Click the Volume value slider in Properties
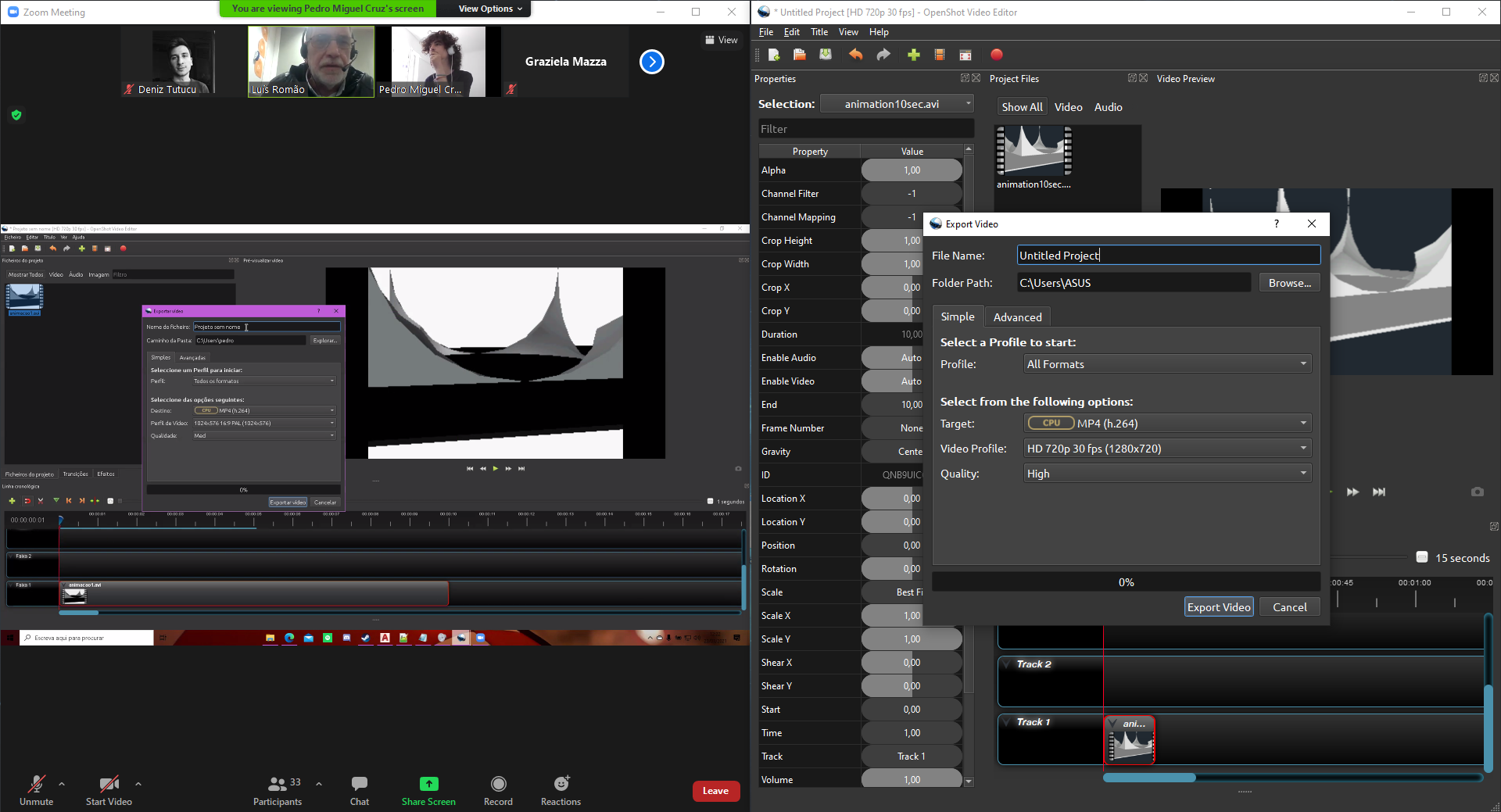Screen dimensions: 1501x812 coord(912,780)
